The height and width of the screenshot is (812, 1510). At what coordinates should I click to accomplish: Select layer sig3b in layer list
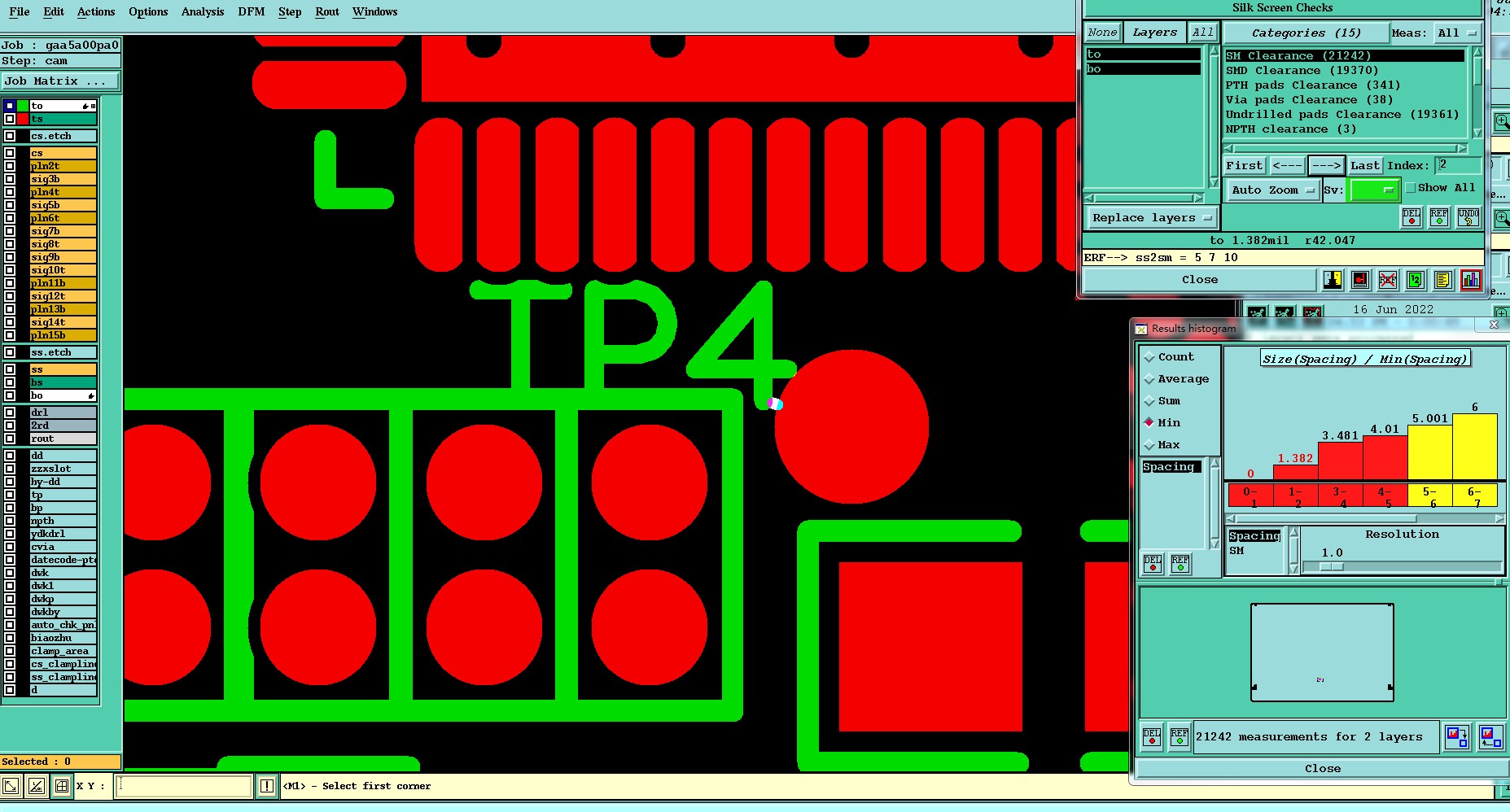click(63, 179)
